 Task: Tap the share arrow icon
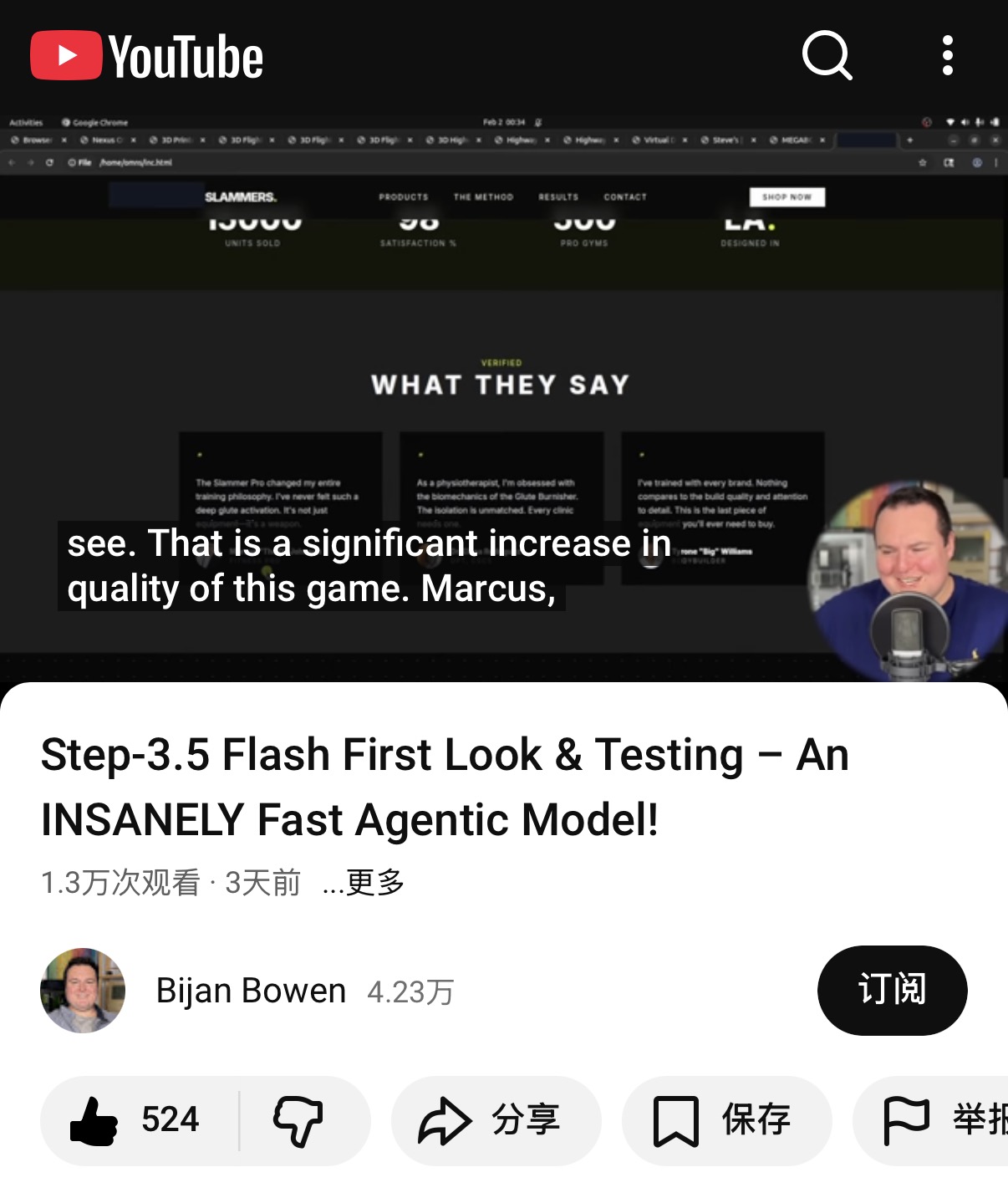[x=445, y=1120]
